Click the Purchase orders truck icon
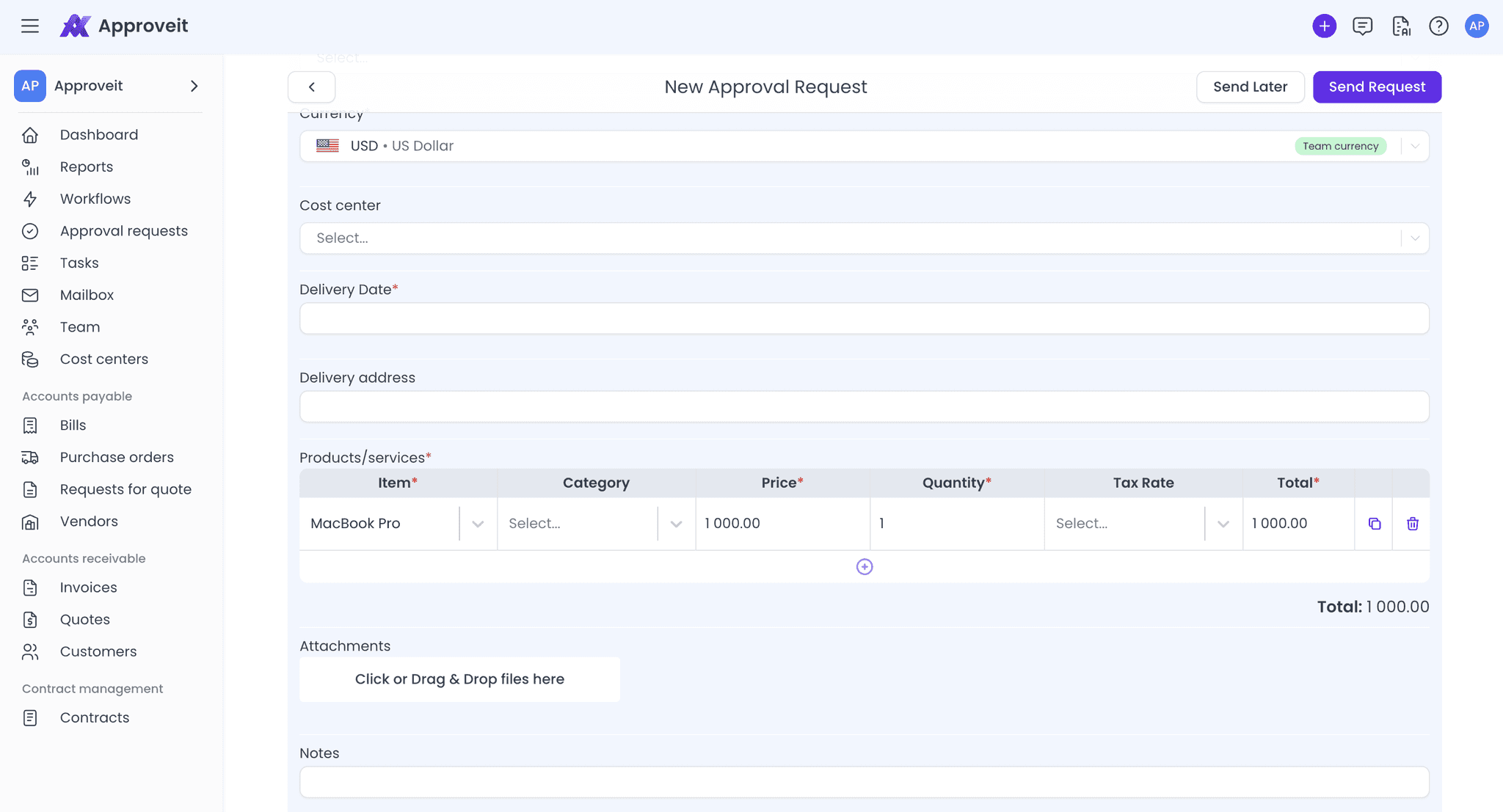1503x812 pixels. [29, 457]
